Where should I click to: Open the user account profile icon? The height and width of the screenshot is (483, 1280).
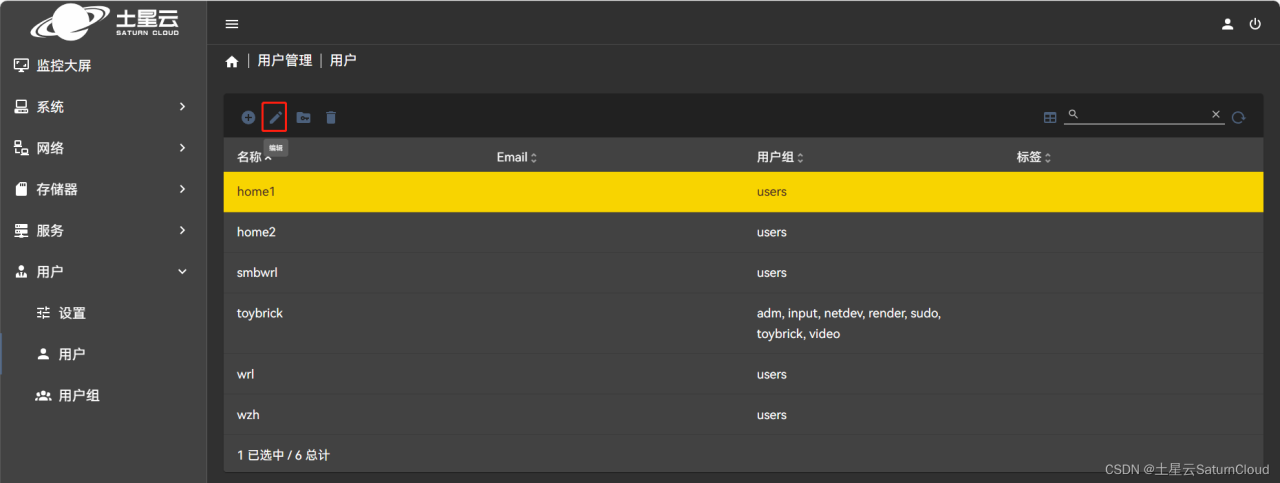click(x=1227, y=24)
